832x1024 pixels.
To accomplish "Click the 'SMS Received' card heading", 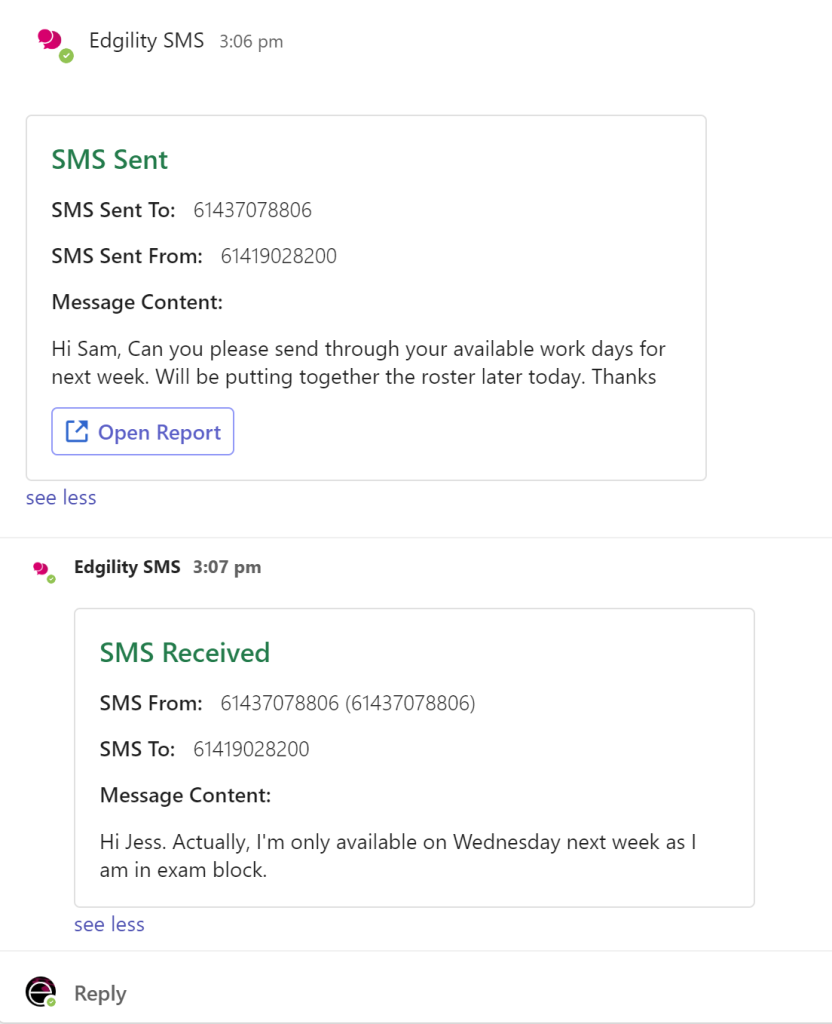I will 185,652.
